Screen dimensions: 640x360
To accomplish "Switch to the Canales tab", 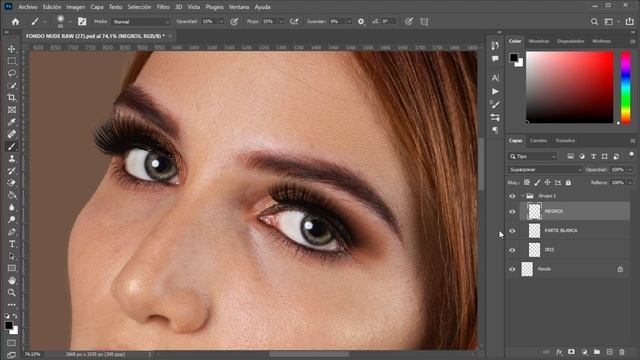I will coord(538,140).
